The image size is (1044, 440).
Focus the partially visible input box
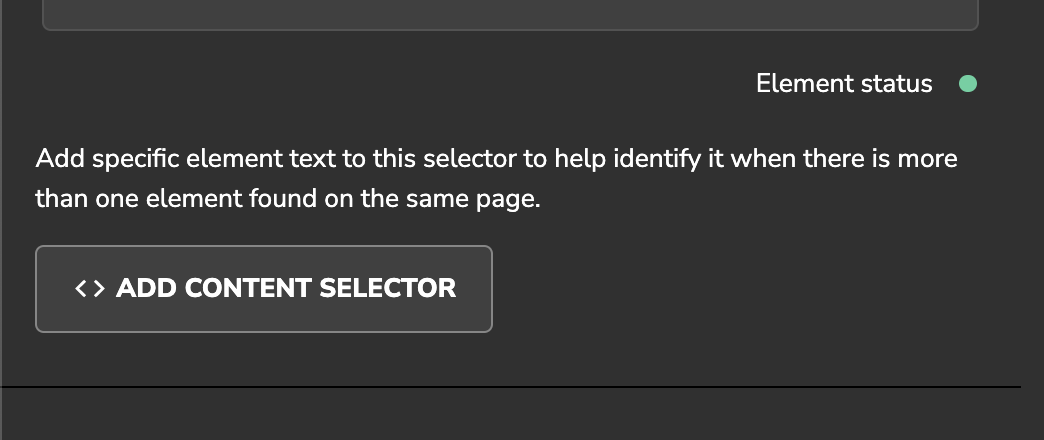click(x=510, y=14)
